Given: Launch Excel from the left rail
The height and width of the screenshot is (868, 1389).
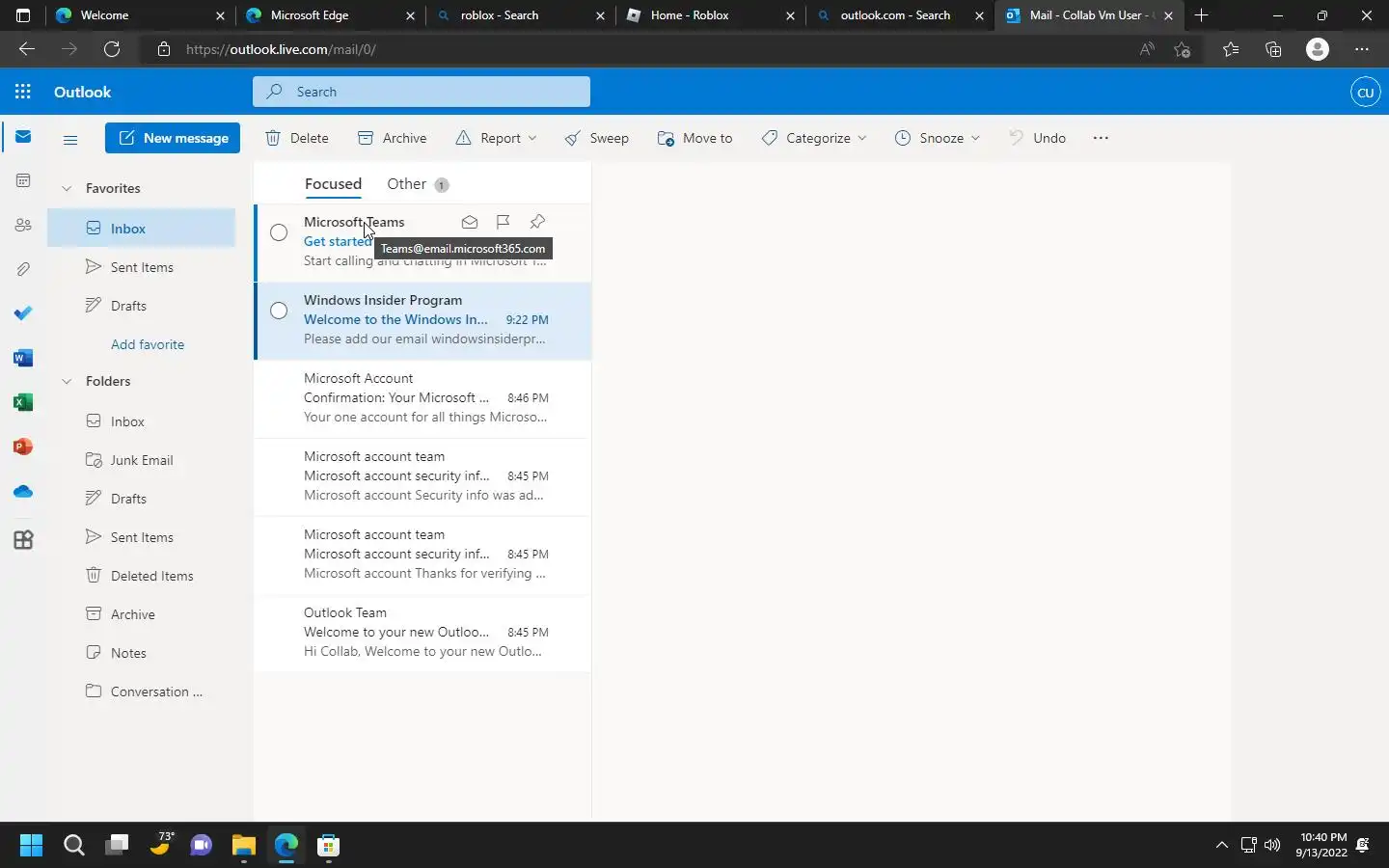Looking at the screenshot, I should click(x=23, y=402).
